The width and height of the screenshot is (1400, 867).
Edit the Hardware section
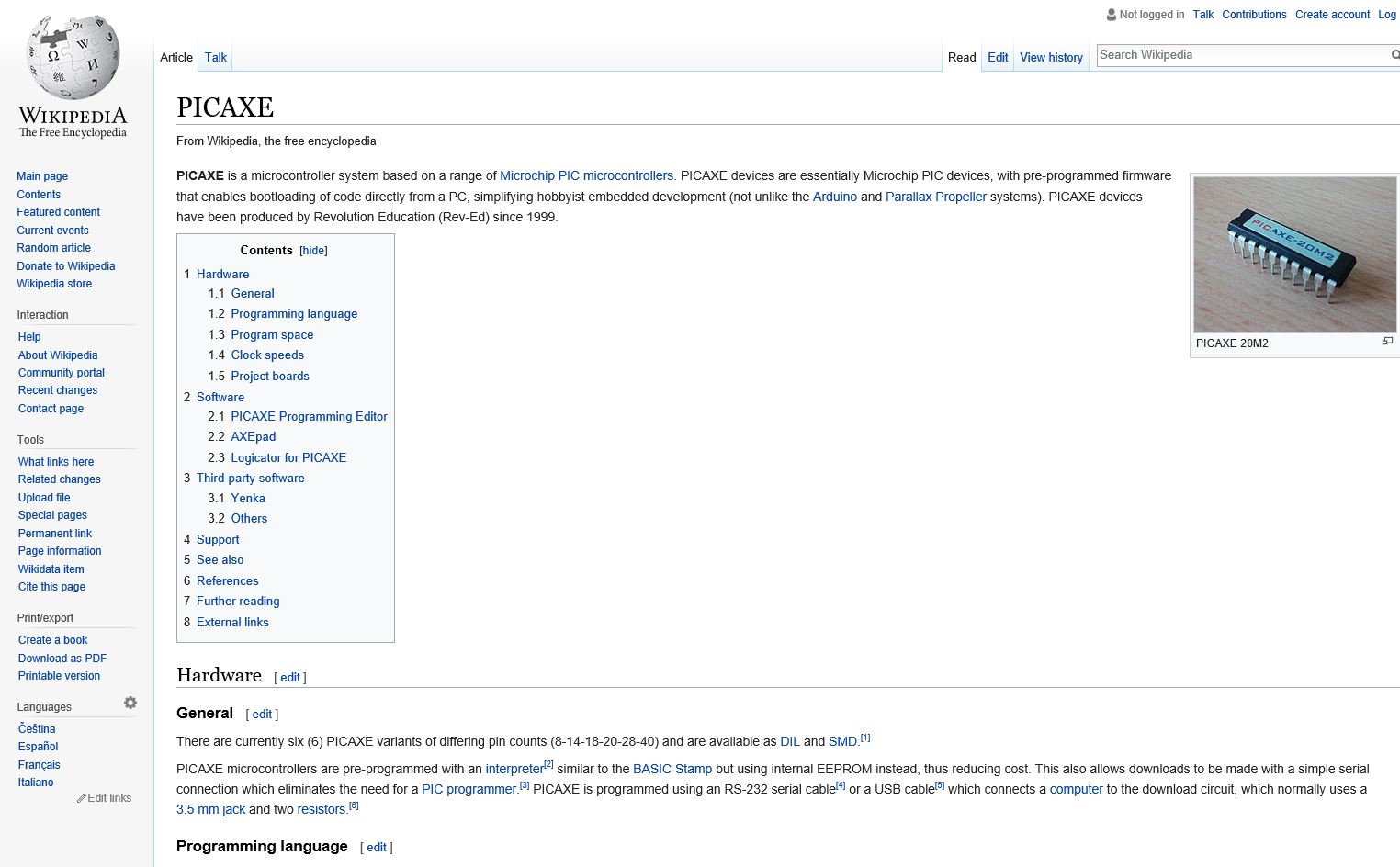coord(290,678)
